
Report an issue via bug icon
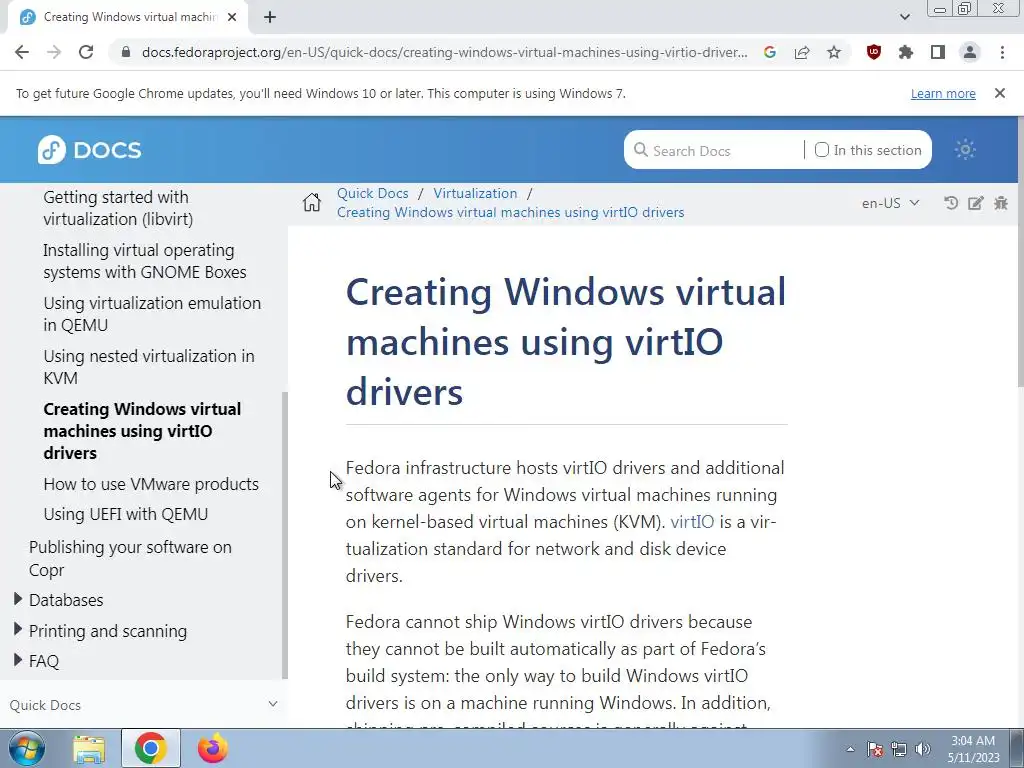pos(1000,203)
